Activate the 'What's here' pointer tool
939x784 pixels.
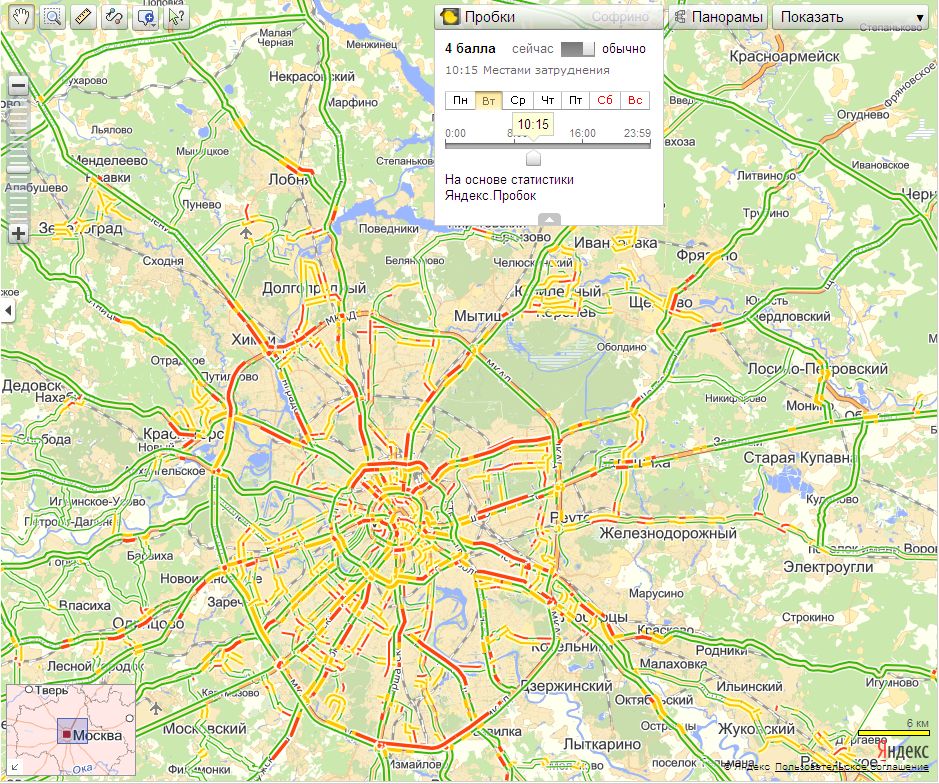(x=176, y=17)
